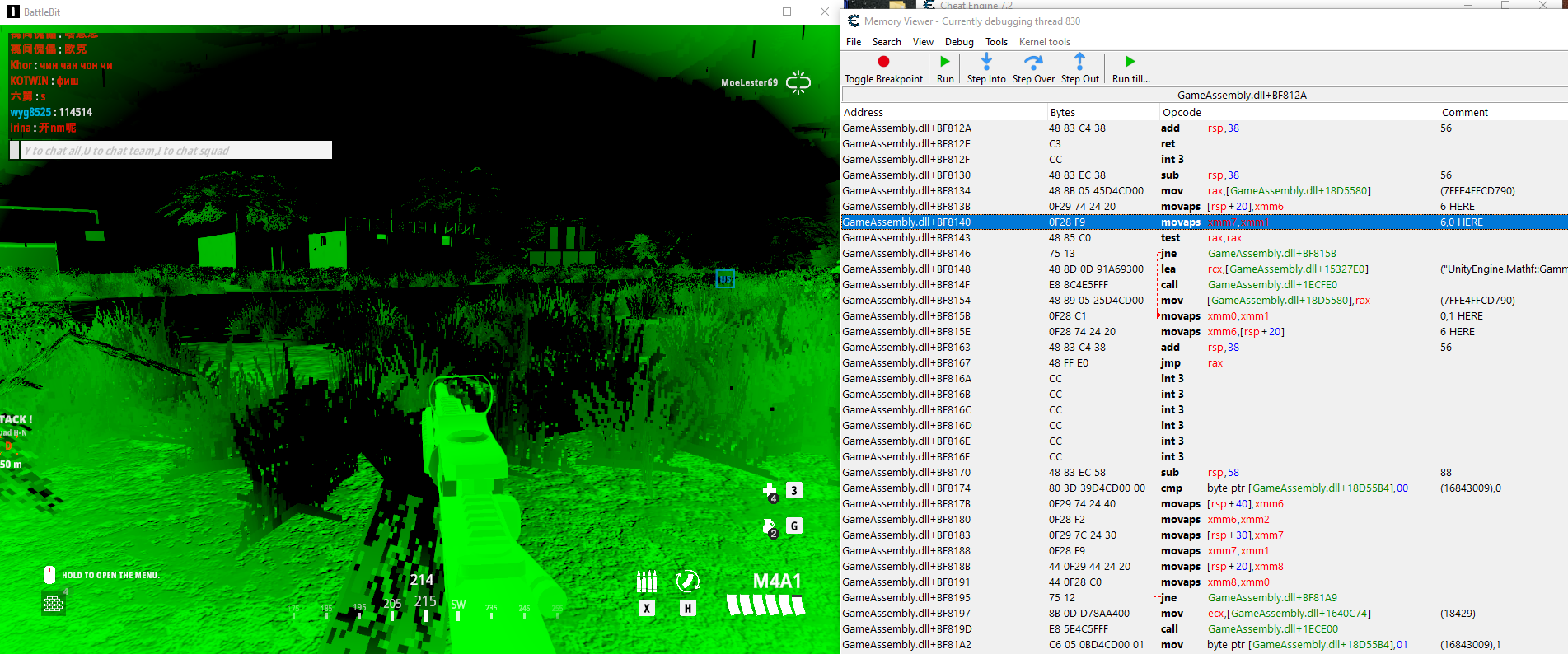Select the row commented '0,1 HERE'
Image resolution: width=1568 pixels, height=654 pixels.
coord(1205,316)
